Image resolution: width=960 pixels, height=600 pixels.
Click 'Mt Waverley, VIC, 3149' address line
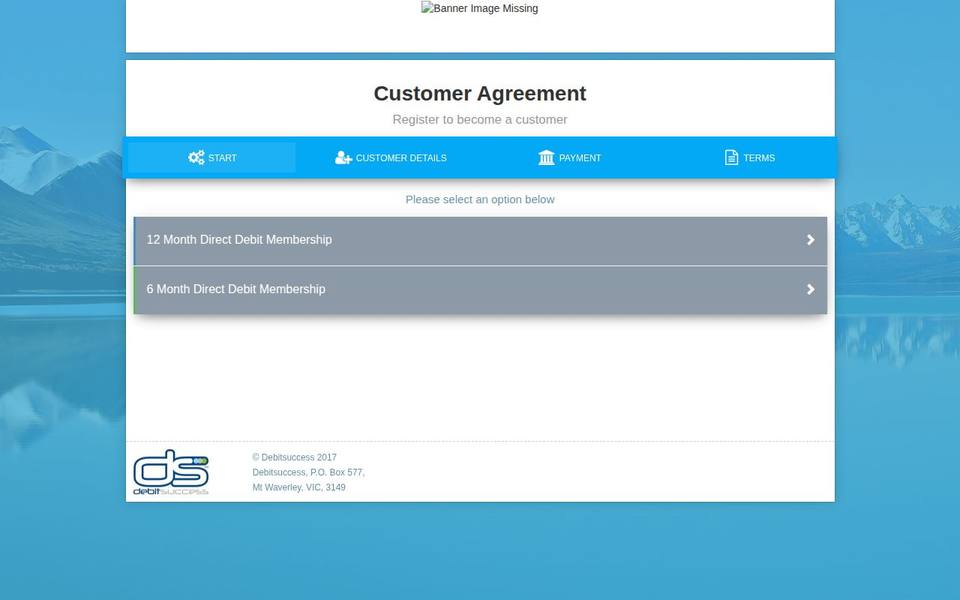coord(299,487)
